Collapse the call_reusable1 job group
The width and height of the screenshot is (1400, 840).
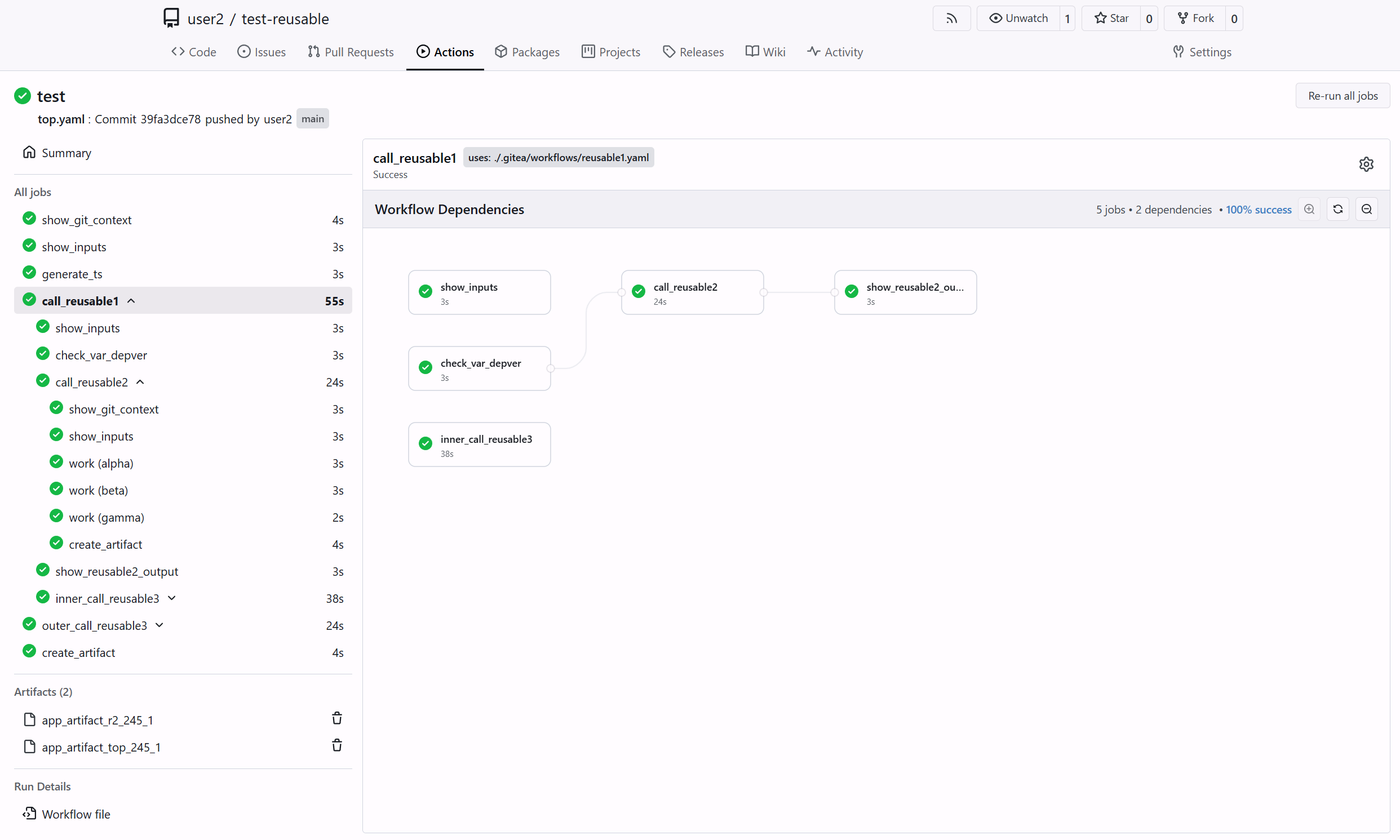click(131, 301)
